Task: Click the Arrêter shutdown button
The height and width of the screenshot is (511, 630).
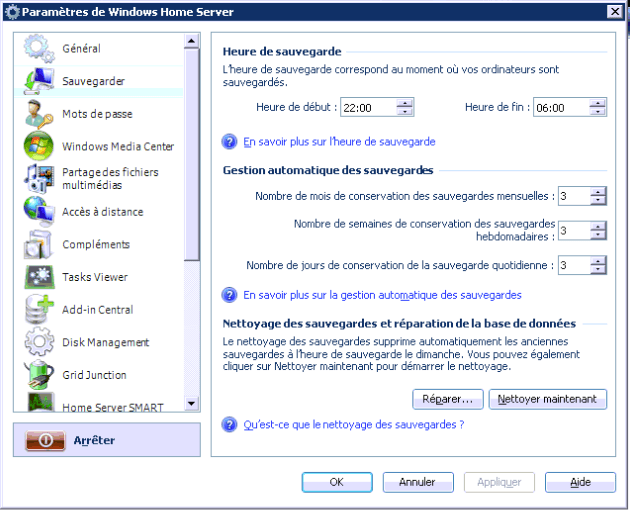Action: coord(107,440)
